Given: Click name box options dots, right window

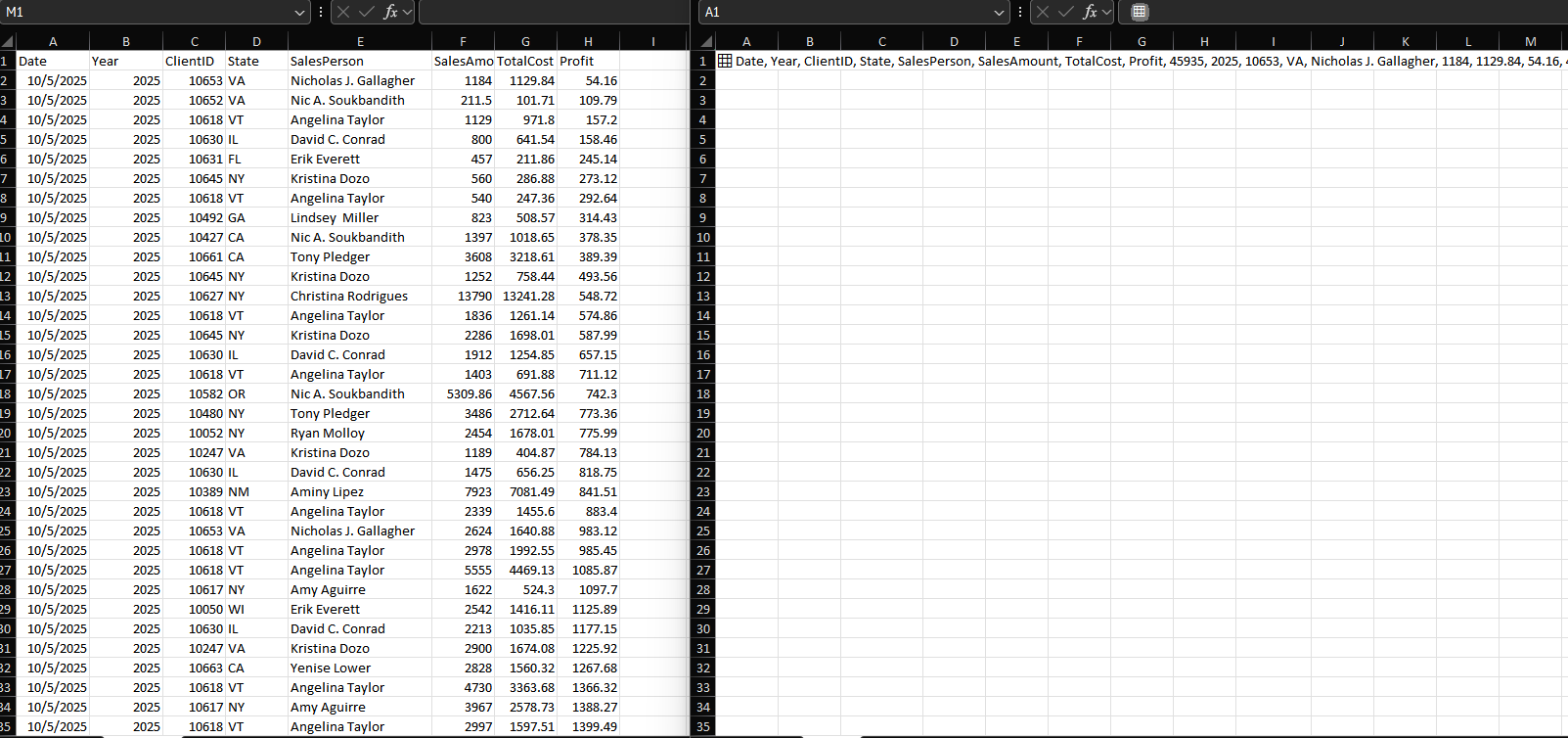Looking at the screenshot, I should coord(1020,12).
